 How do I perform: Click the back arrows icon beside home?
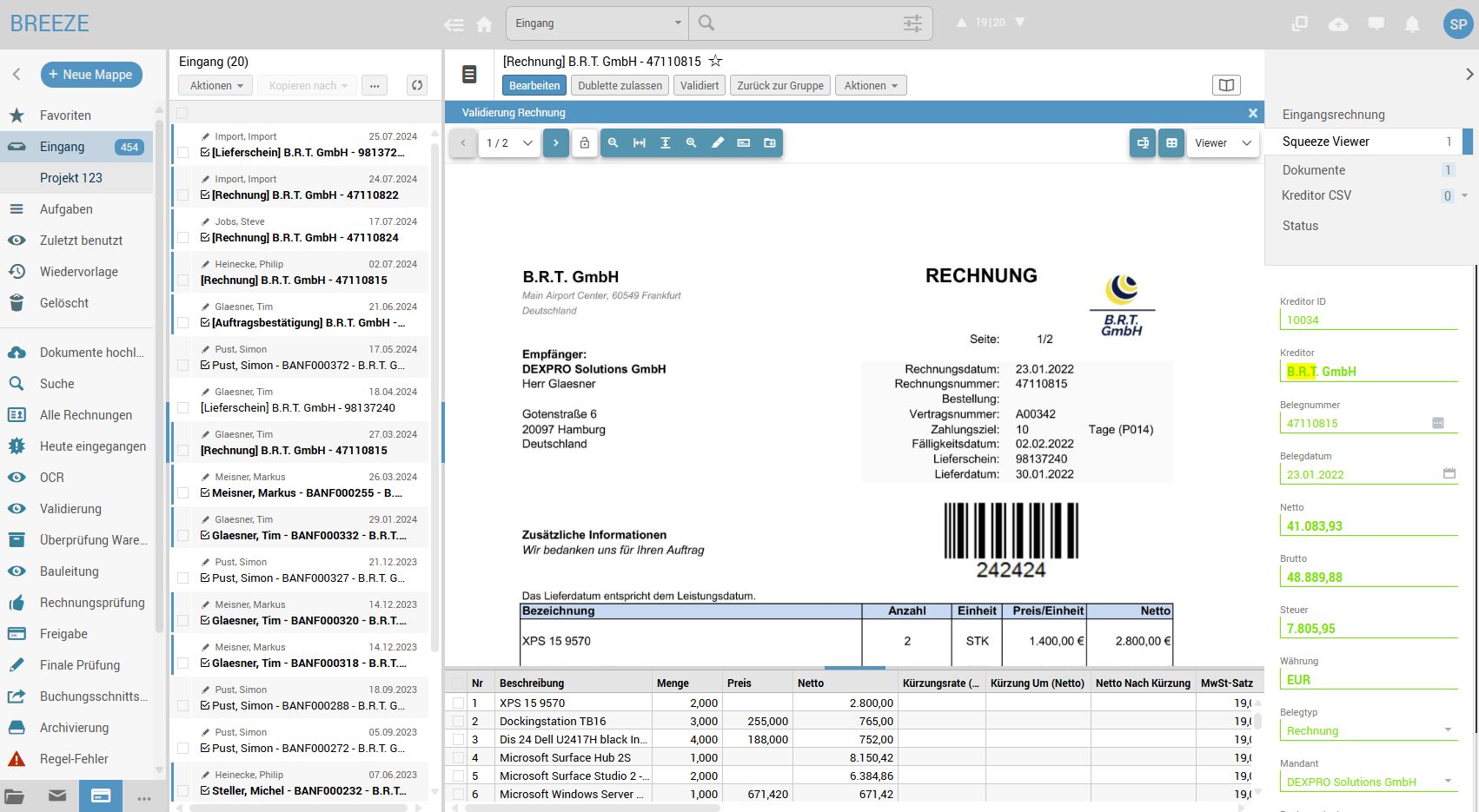pyautogui.click(x=454, y=24)
